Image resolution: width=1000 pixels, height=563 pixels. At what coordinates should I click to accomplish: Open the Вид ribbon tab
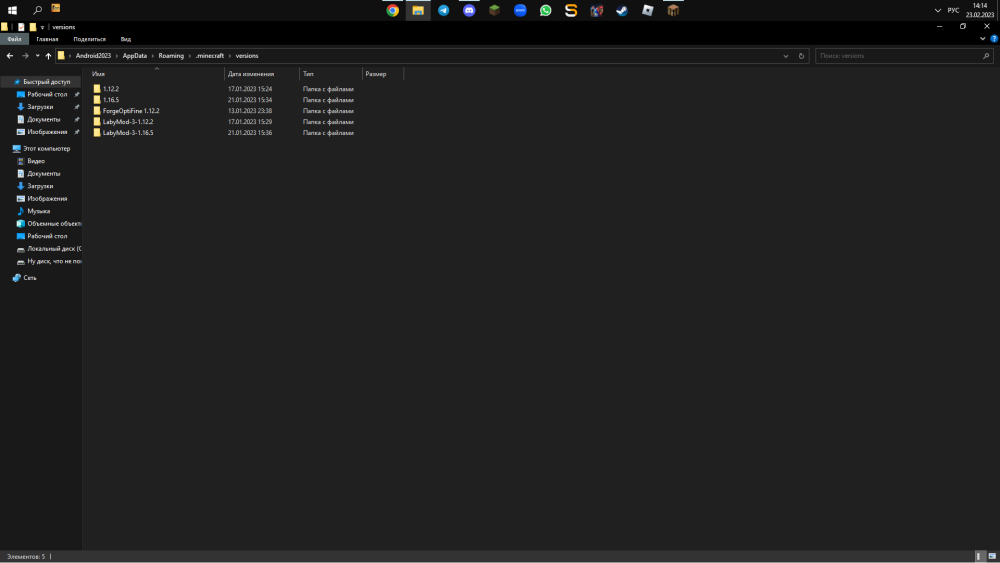coord(126,40)
